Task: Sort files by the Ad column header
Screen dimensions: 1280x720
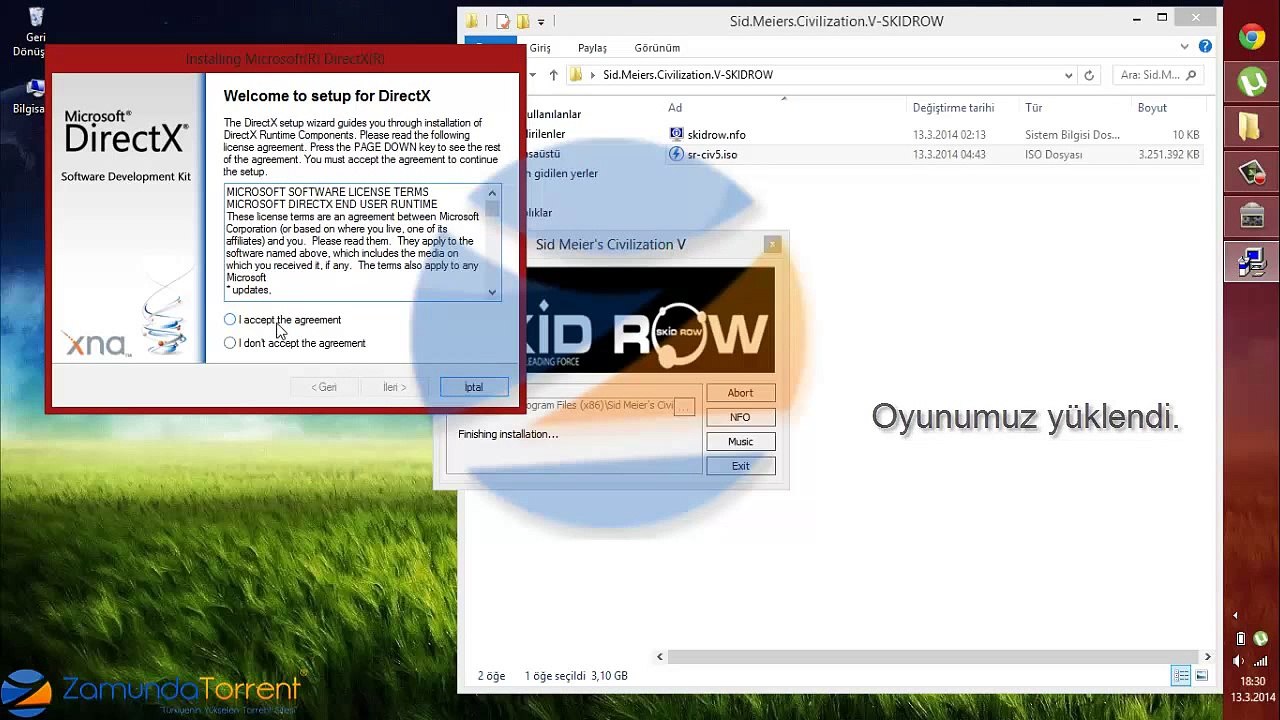Action: point(675,108)
